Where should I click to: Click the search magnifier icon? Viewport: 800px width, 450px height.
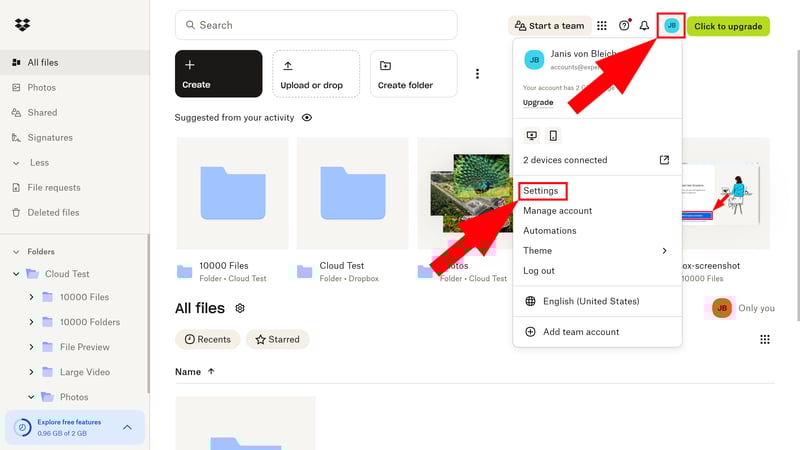click(x=190, y=25)
